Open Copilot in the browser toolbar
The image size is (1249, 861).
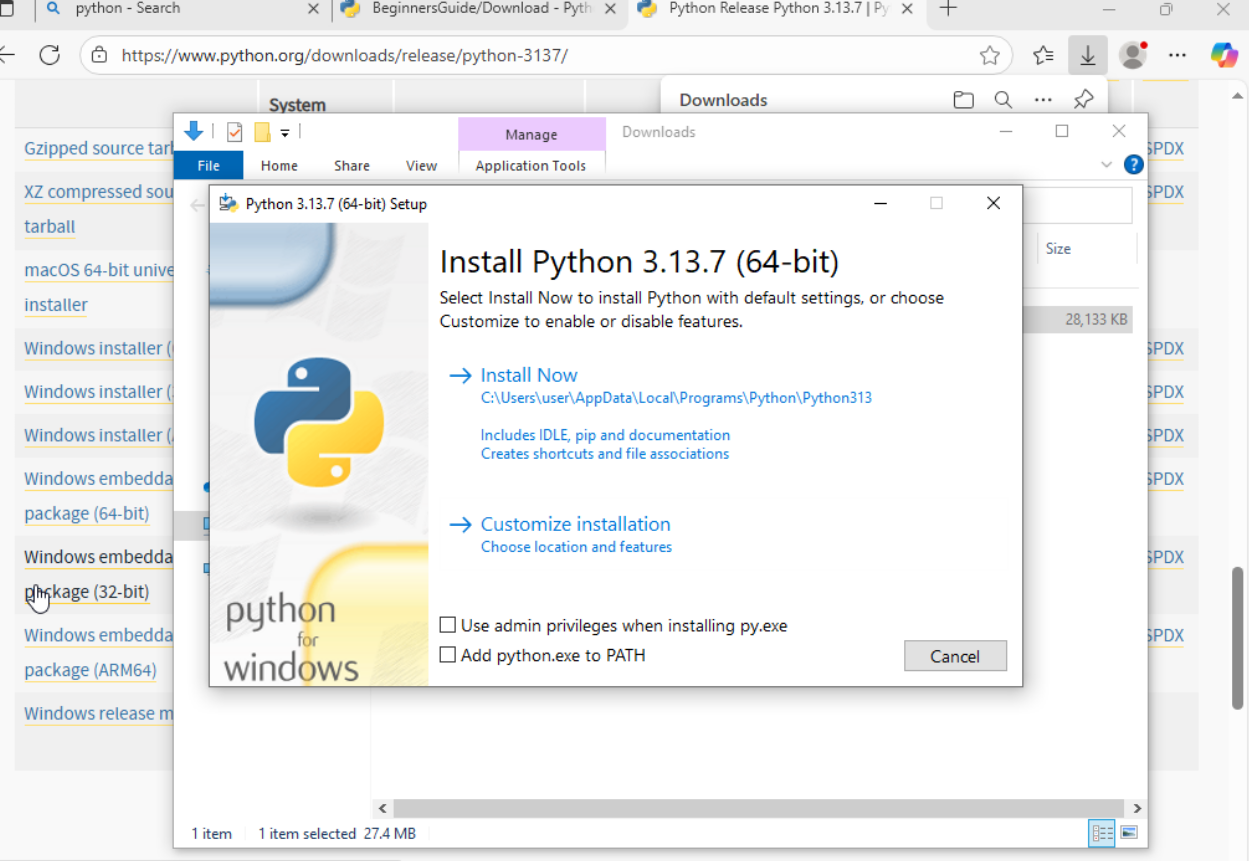click(x=1224, y=55)
